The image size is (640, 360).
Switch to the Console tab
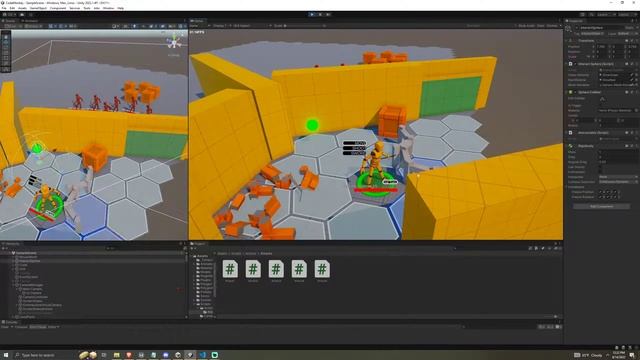11,322
